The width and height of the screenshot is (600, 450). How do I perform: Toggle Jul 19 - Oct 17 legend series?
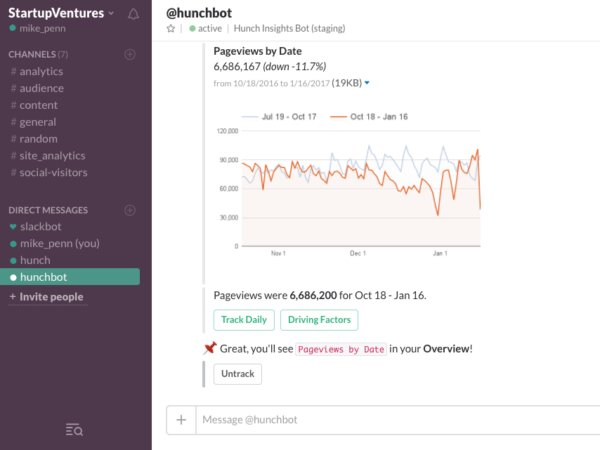pos(286,116)
